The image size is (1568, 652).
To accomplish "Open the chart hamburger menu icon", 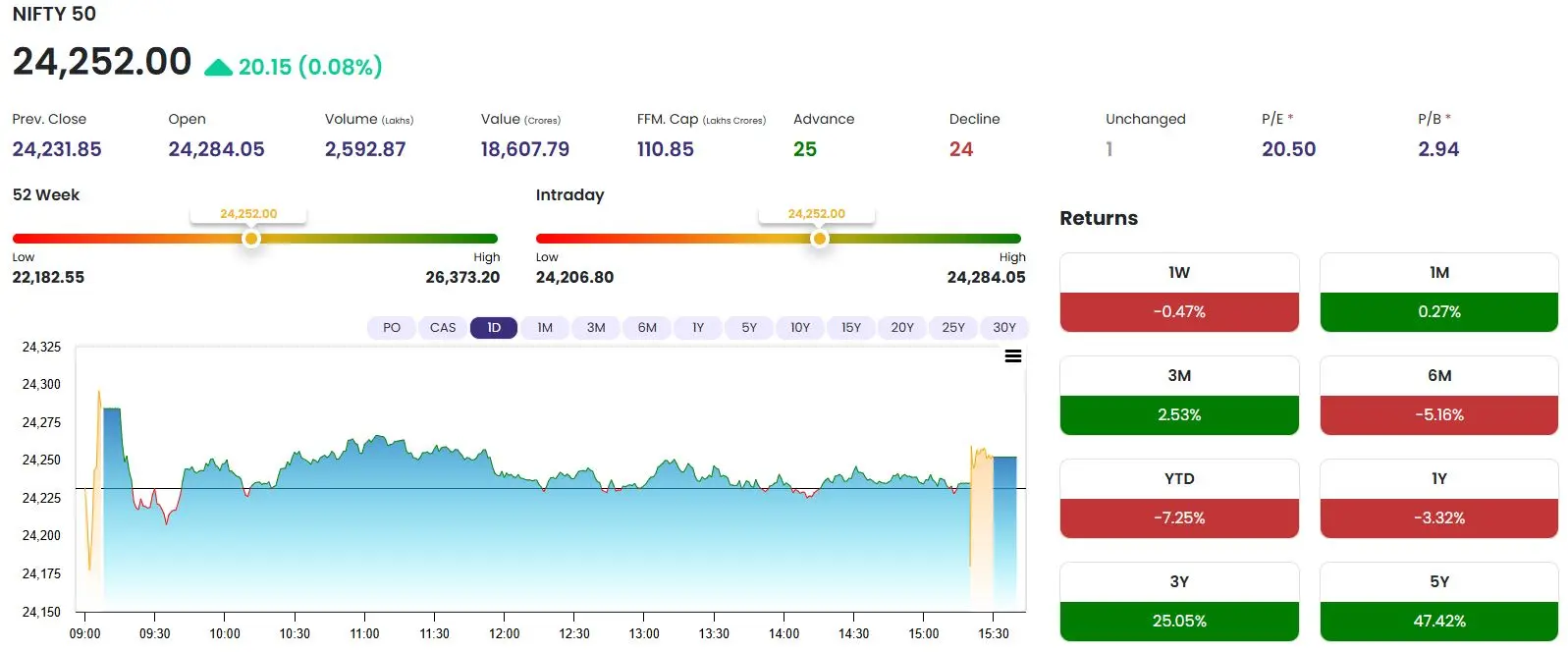I will 1013,356.
